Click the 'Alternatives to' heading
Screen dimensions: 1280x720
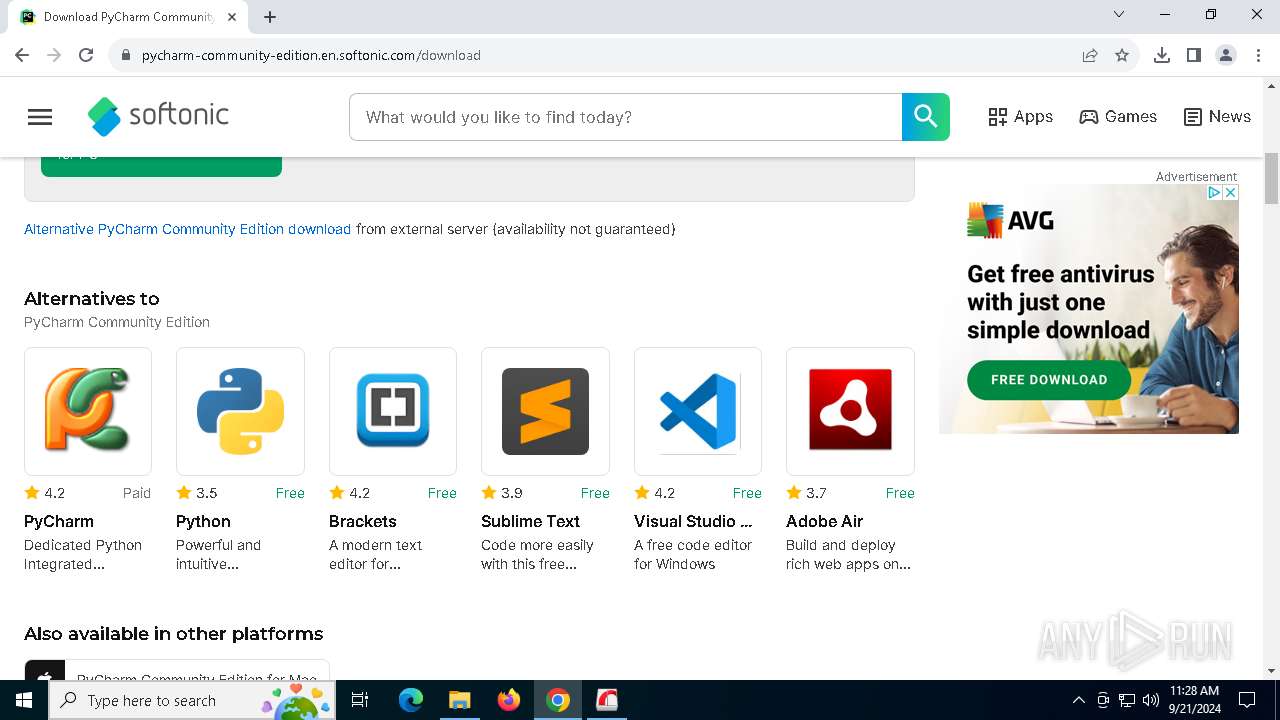(x=92, y=299)
